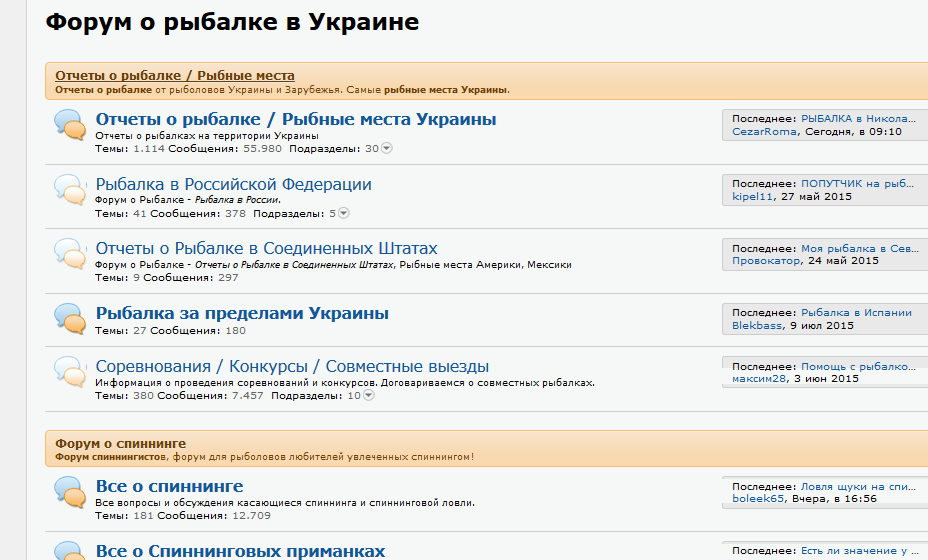View user profile boleek65
The image size is (928, 560).
[759, 498]
